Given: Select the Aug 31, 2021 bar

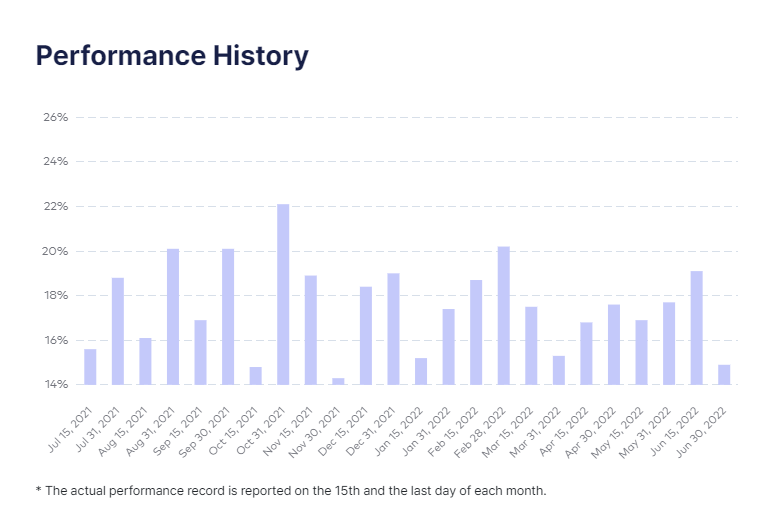Looking at the screenshot, I should [173, 317].
